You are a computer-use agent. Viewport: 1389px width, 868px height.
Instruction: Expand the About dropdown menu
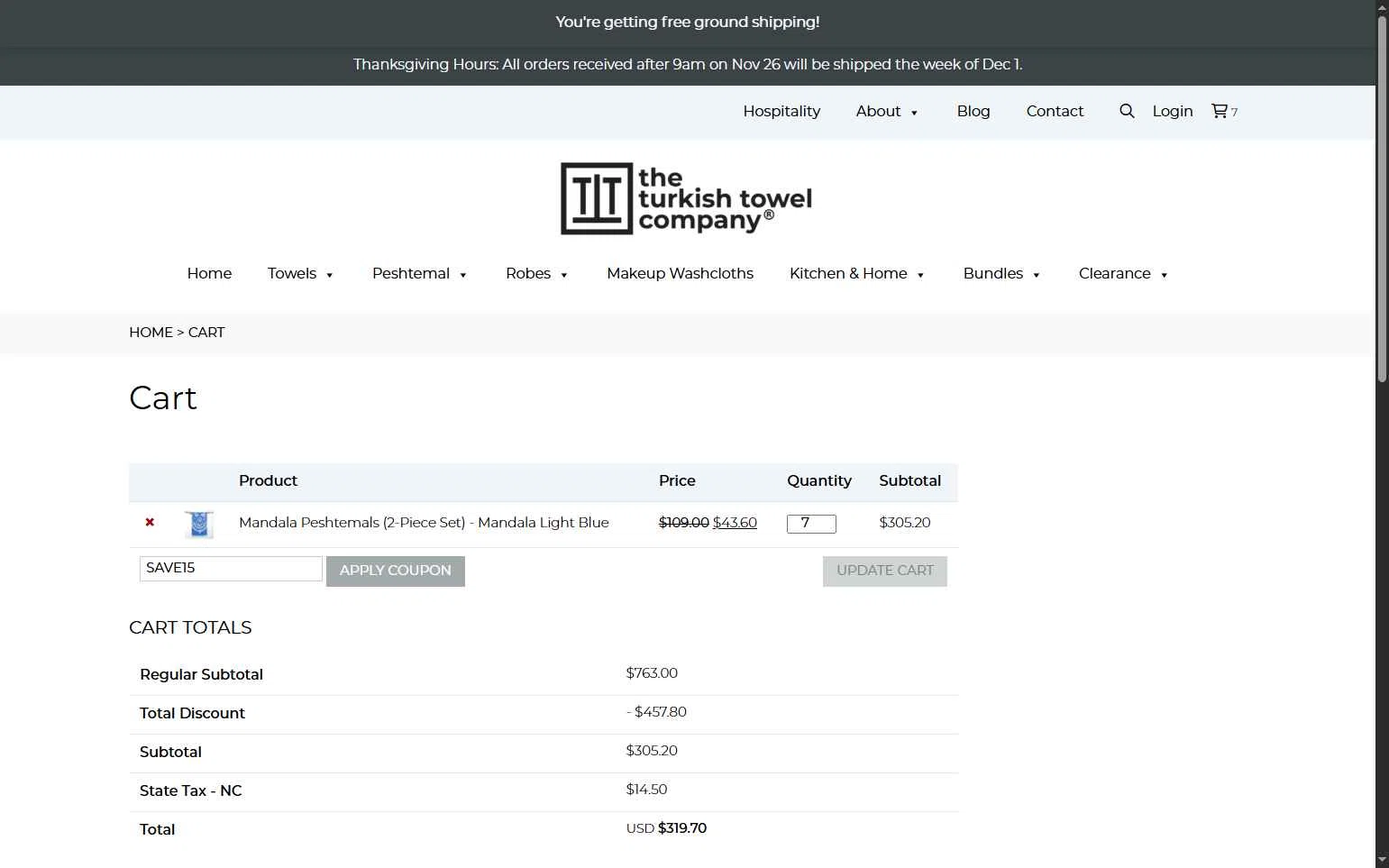tap(887, 111)
